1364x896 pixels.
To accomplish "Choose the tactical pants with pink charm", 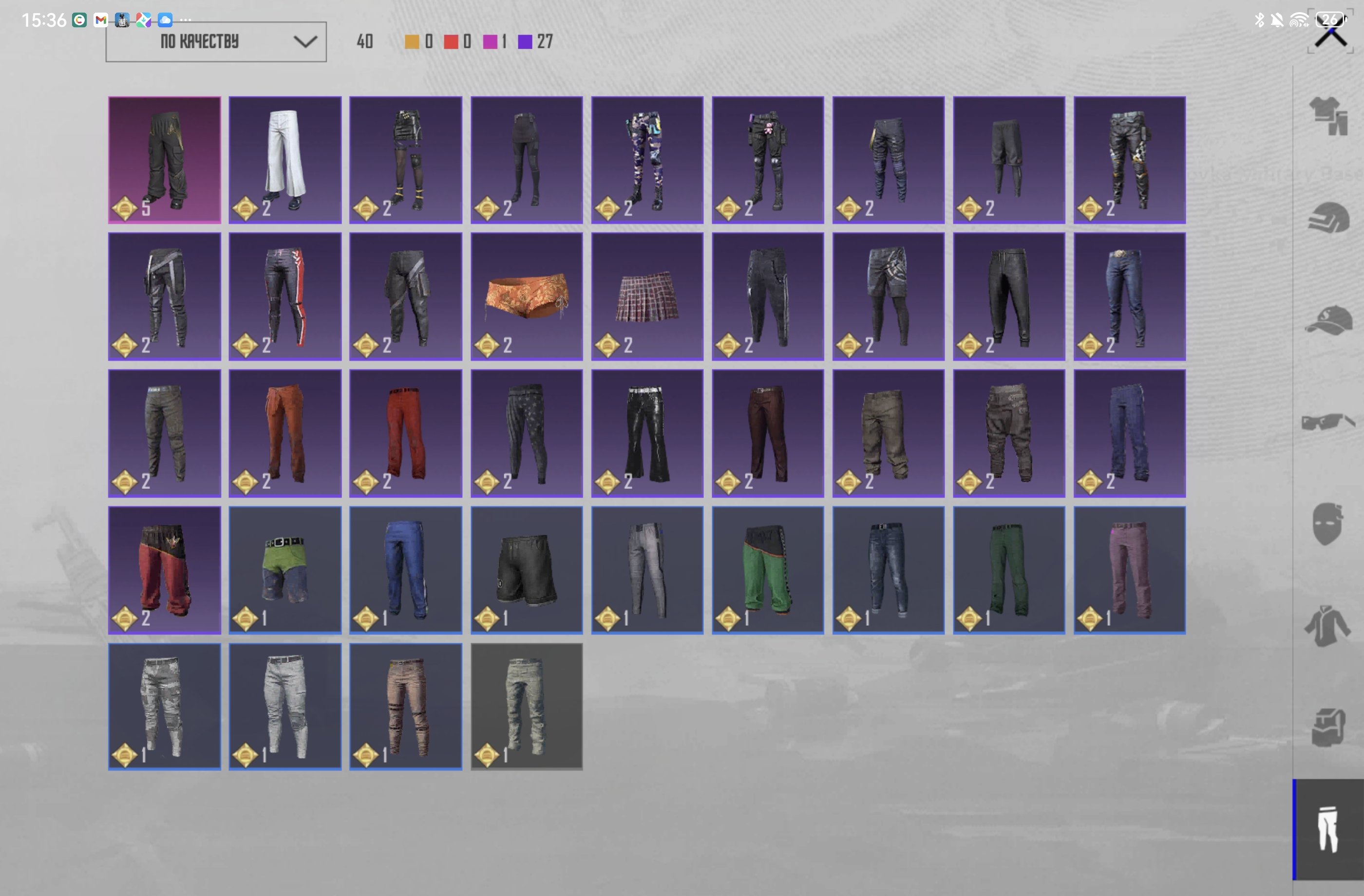I will (x=768, y=160).
